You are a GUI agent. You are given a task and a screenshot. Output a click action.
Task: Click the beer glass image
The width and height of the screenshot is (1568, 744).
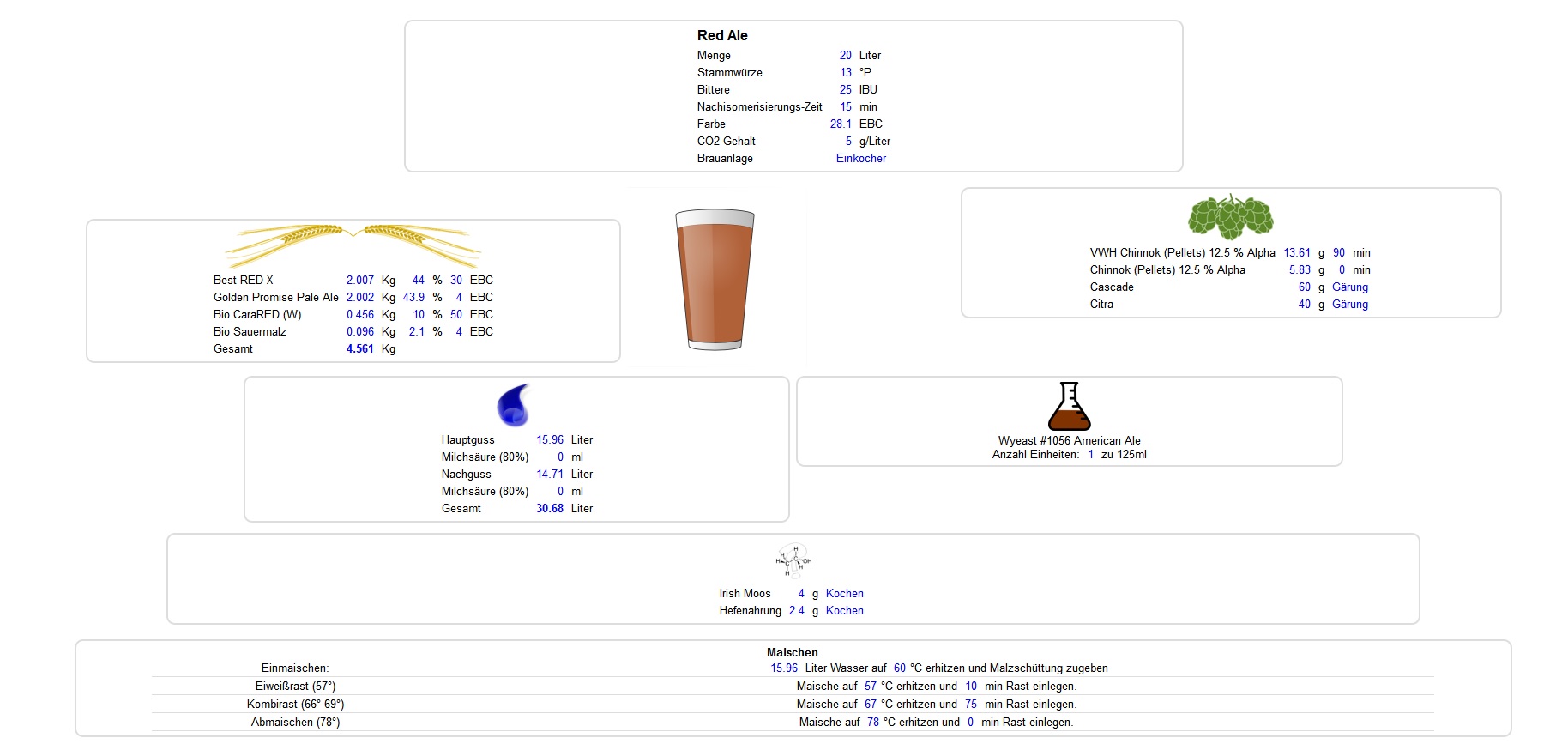(715, 280)
